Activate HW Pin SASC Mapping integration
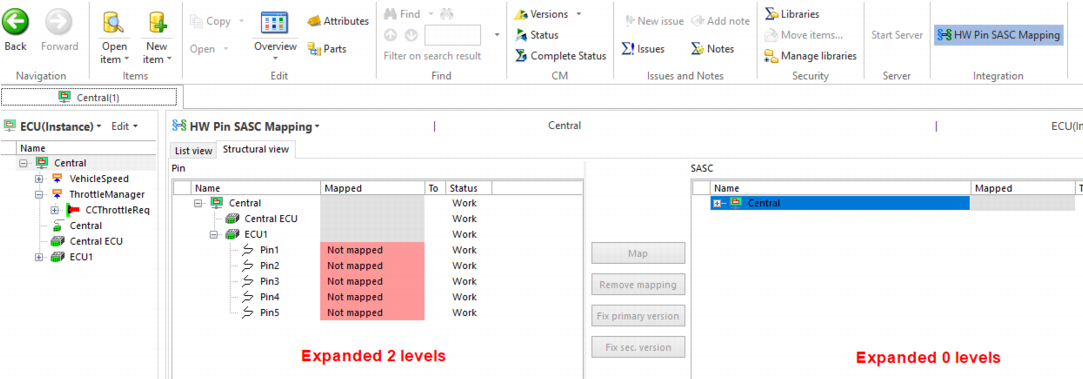1083x379 pixels. tap(998, 35)
